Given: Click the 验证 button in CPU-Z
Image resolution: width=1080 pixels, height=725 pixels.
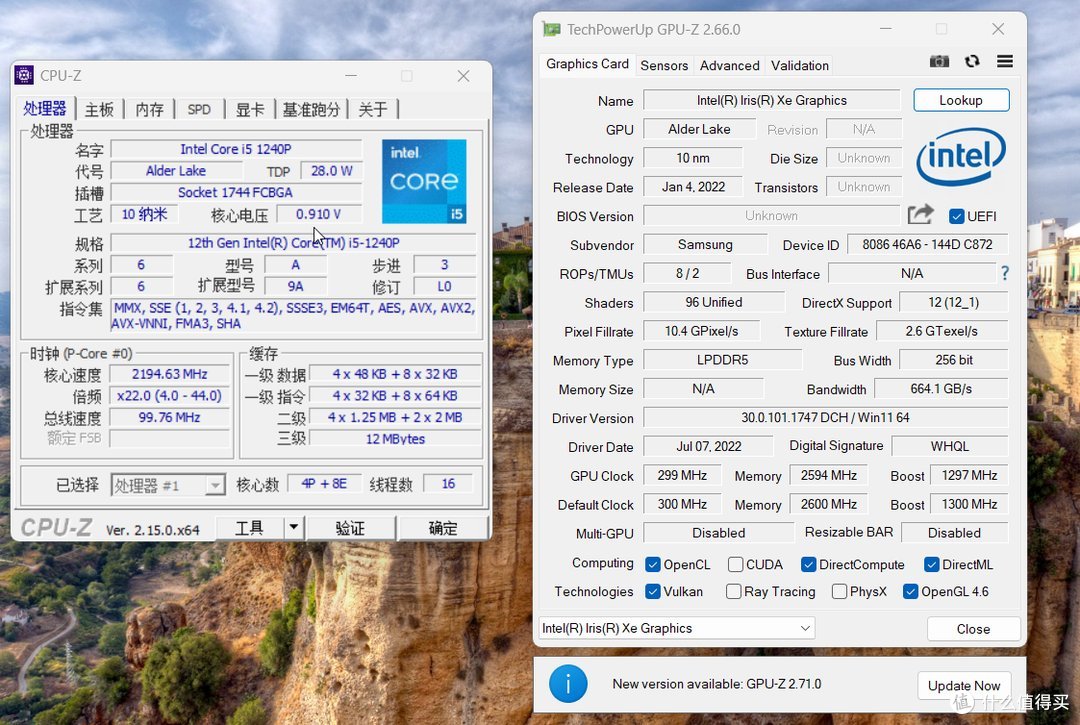Looking at the screenshot, I should pyautogui.click(x=350, y=528).
